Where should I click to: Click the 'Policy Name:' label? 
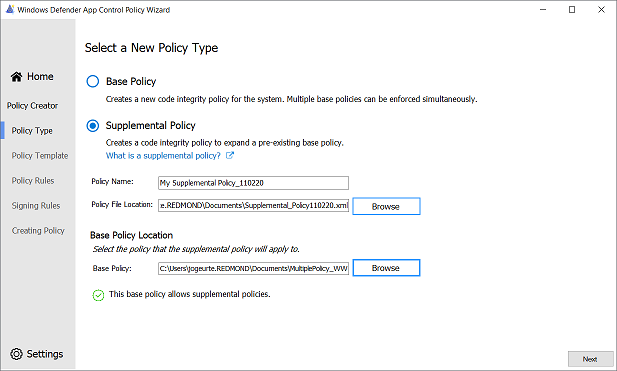pos(113,181)
